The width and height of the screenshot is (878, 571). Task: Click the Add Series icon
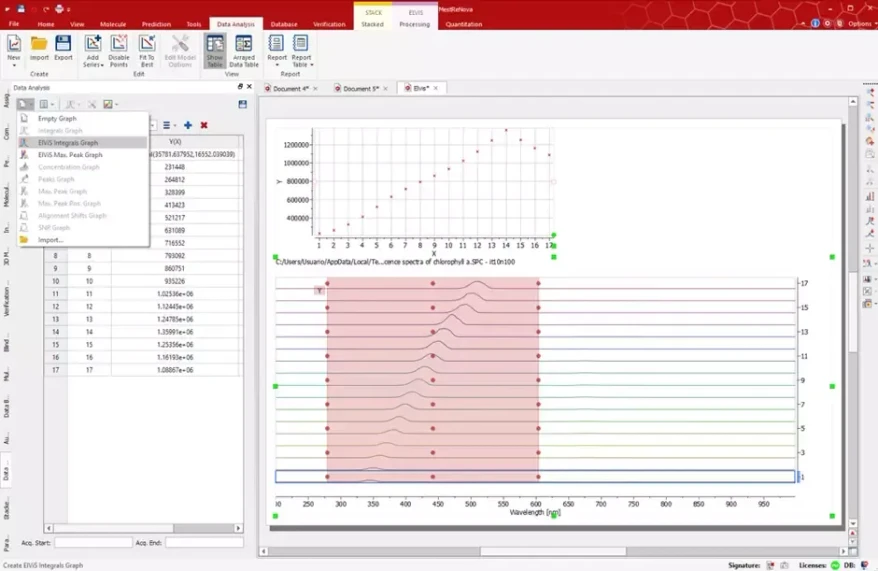[x=92, y=44]
